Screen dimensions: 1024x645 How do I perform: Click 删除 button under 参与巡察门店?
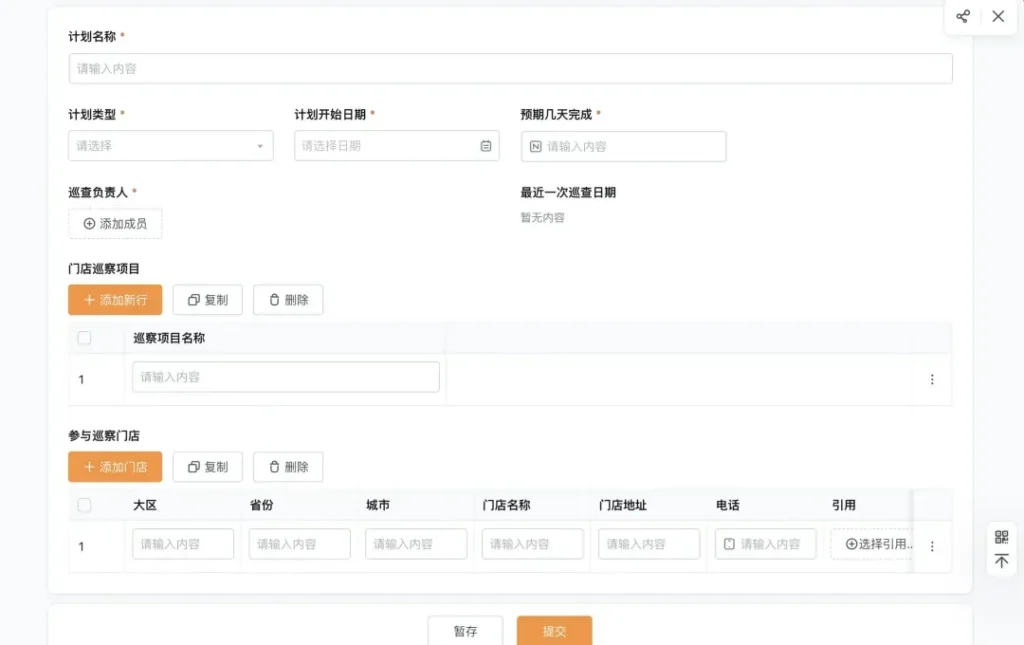pyautogui.click(x=288, y=467)
